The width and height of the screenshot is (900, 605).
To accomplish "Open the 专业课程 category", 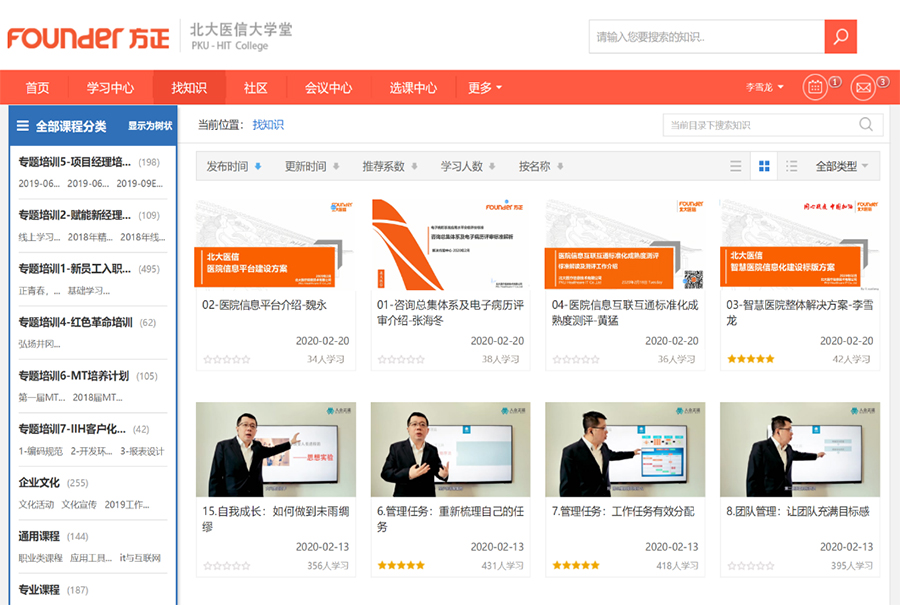I will (39, 590).
